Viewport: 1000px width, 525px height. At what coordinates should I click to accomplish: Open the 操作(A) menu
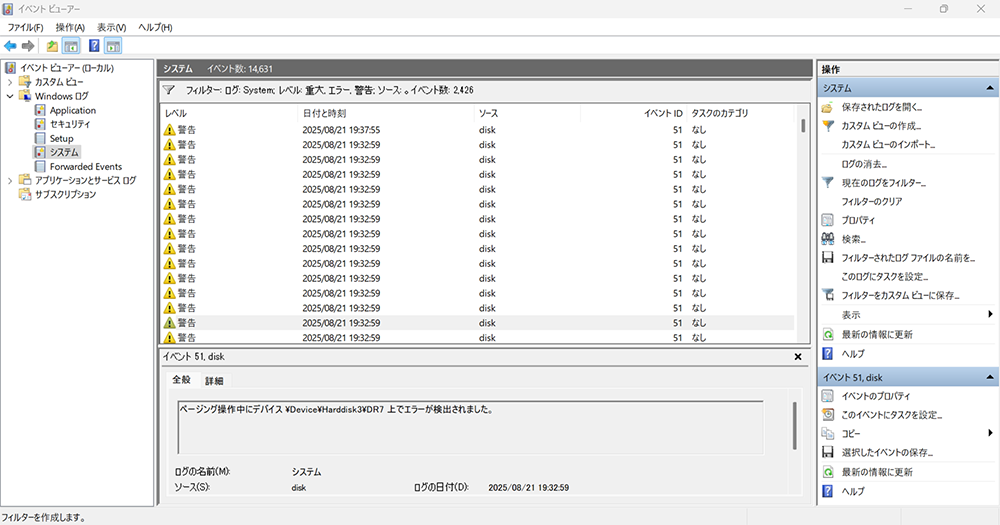click(x=70, y=27)
